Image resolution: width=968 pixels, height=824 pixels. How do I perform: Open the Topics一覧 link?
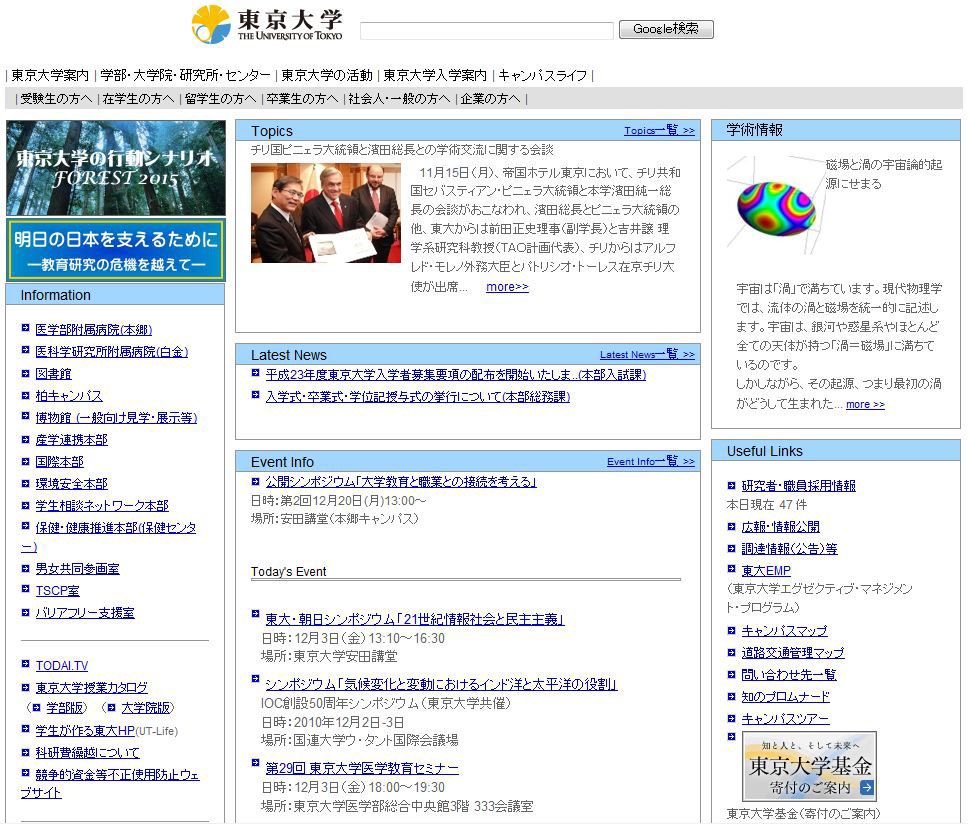pyautogui.click(x=658, y=131)
